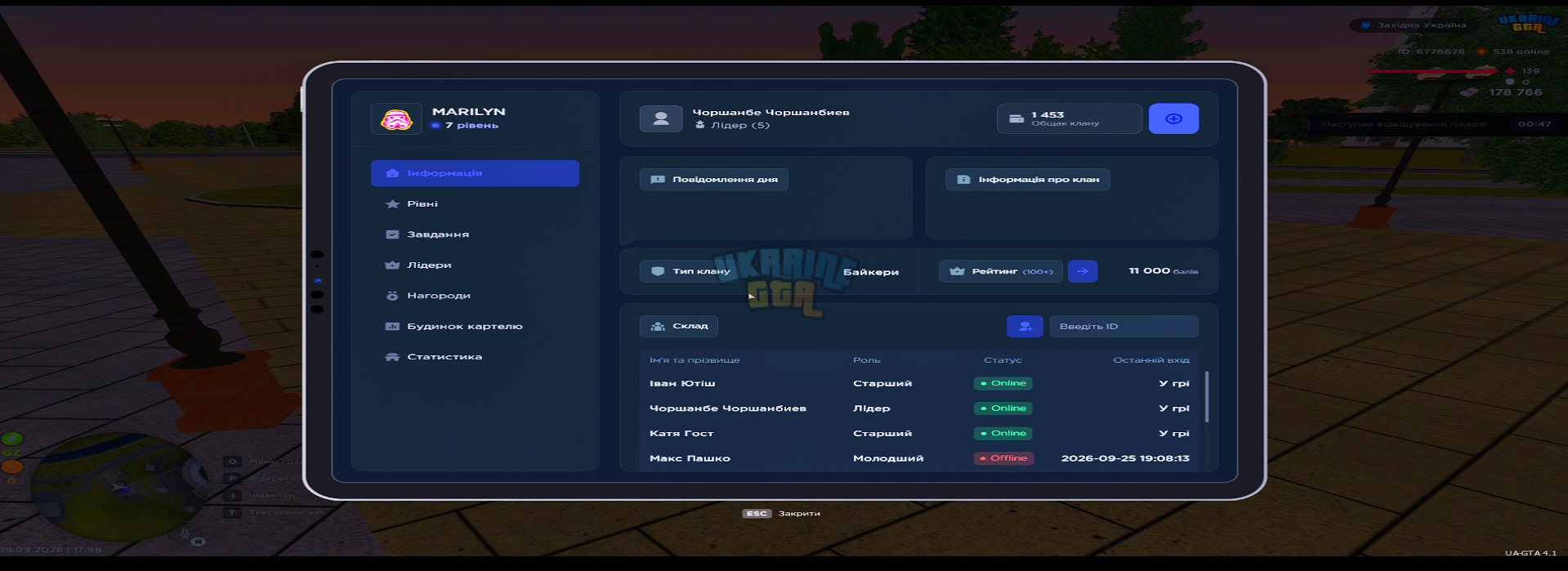Screen dimensions: 1568x571
Task: Click the blue arrow next to Рейтинг
Action: tap(1083, 271)
